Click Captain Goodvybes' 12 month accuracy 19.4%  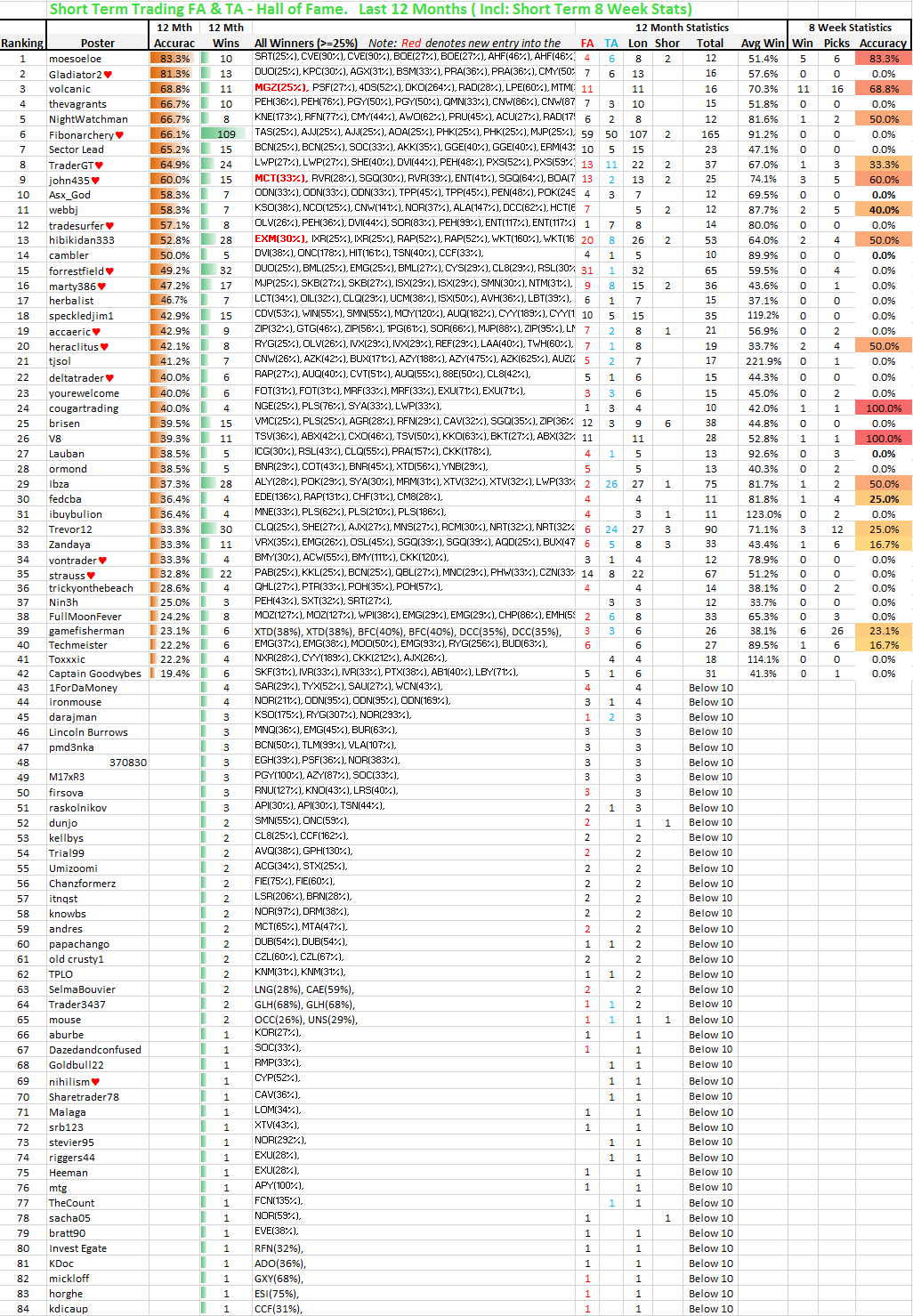174,674
